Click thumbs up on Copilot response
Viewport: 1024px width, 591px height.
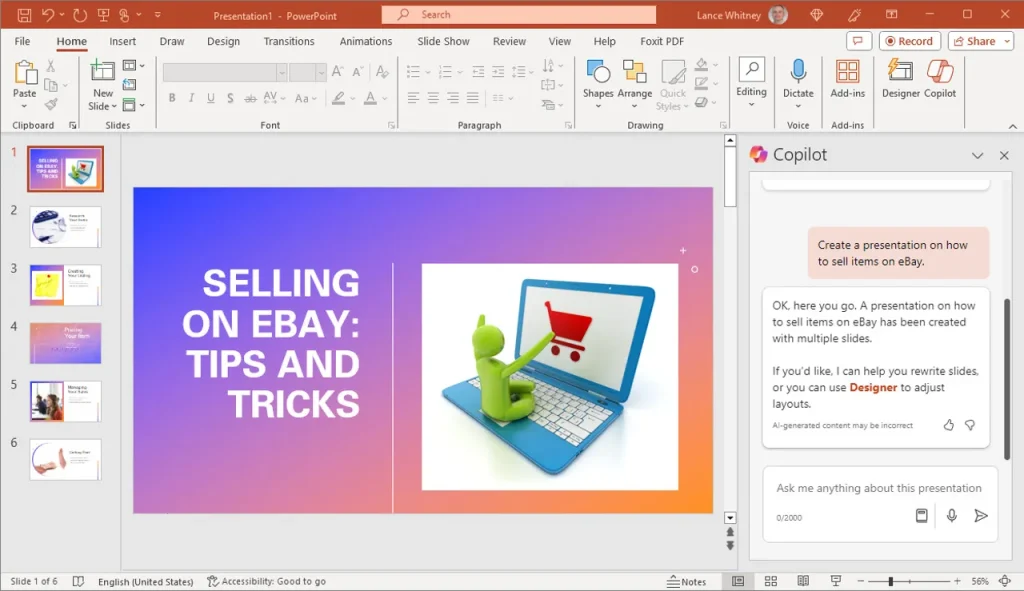point(949,425)
